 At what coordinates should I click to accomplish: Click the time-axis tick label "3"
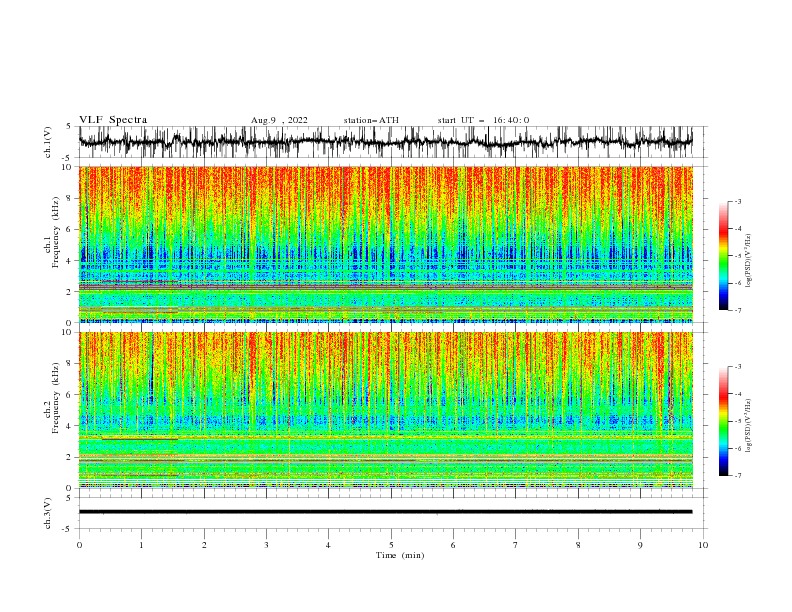(x=266, y=545)
